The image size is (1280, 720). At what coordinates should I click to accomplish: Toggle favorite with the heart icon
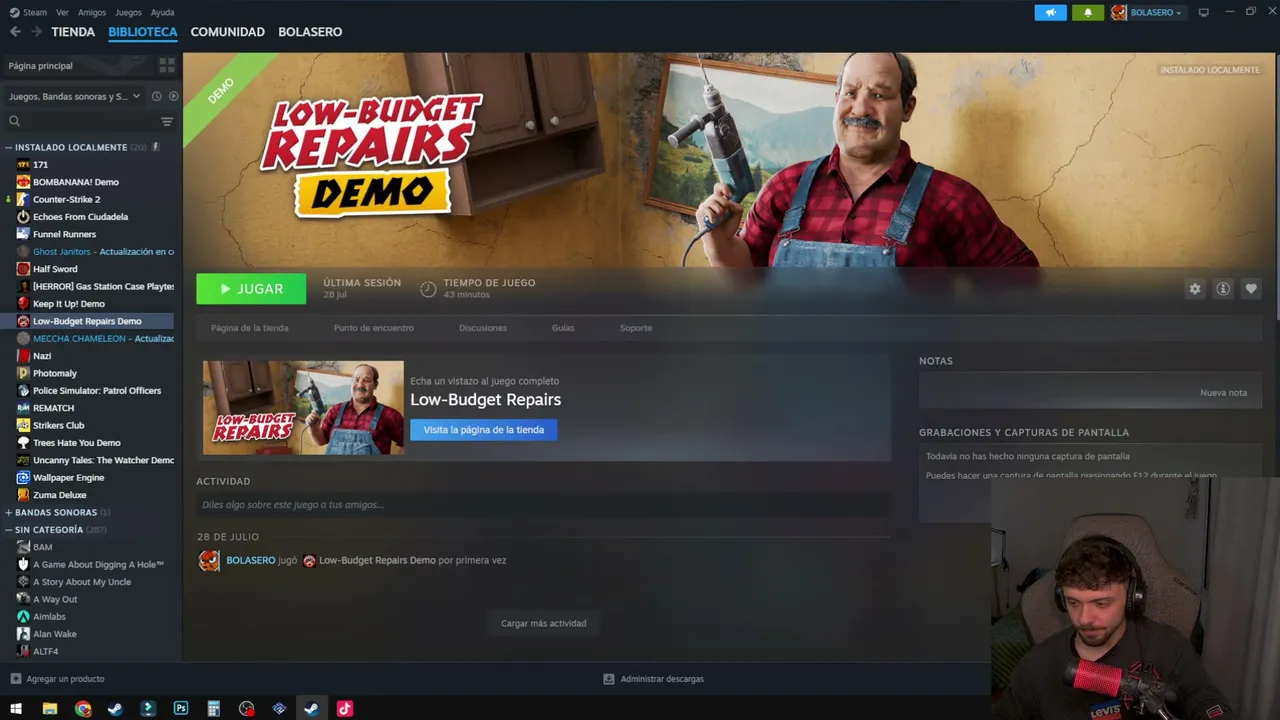1250,289
